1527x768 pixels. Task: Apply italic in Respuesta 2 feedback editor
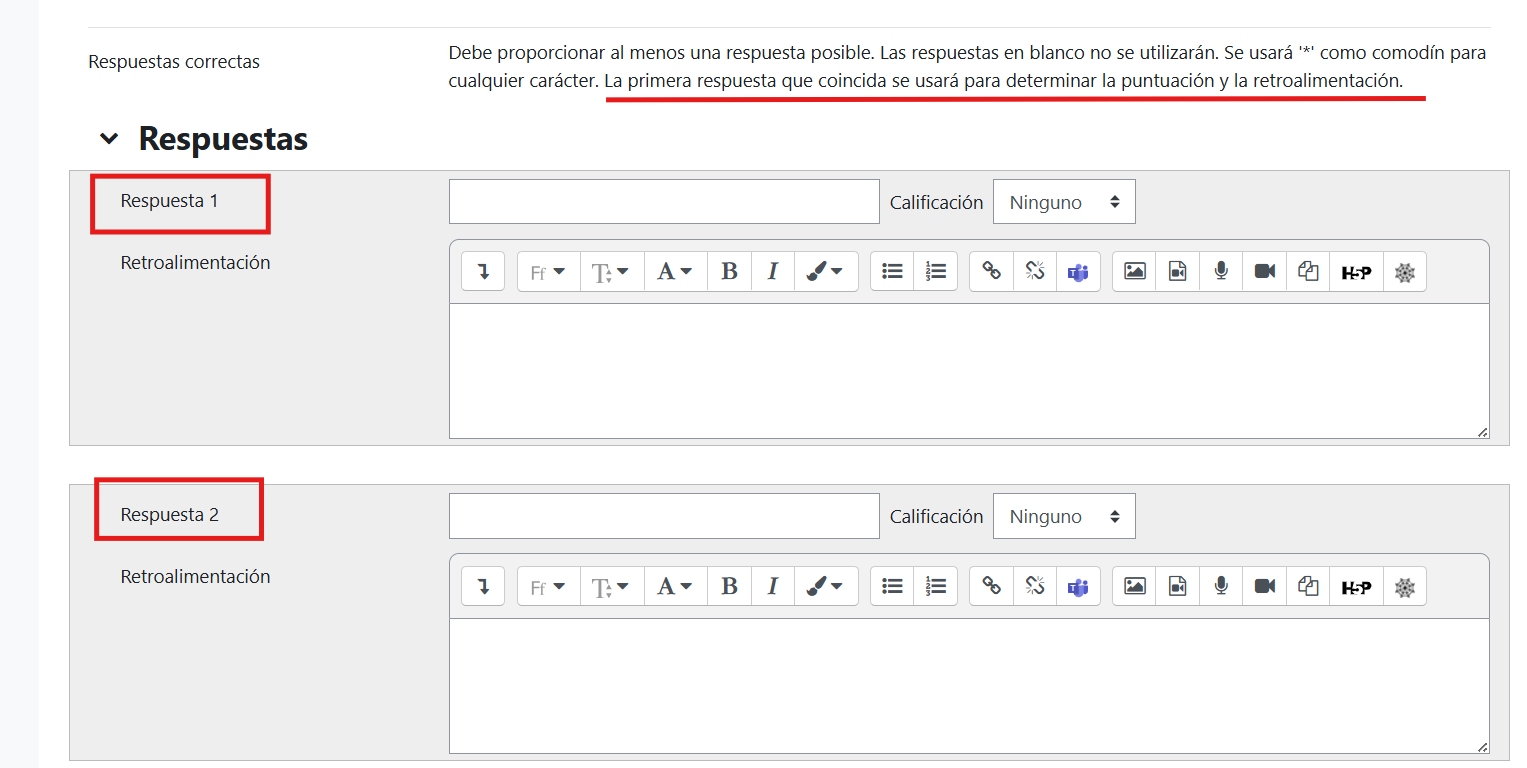click(x=772, y=586)
